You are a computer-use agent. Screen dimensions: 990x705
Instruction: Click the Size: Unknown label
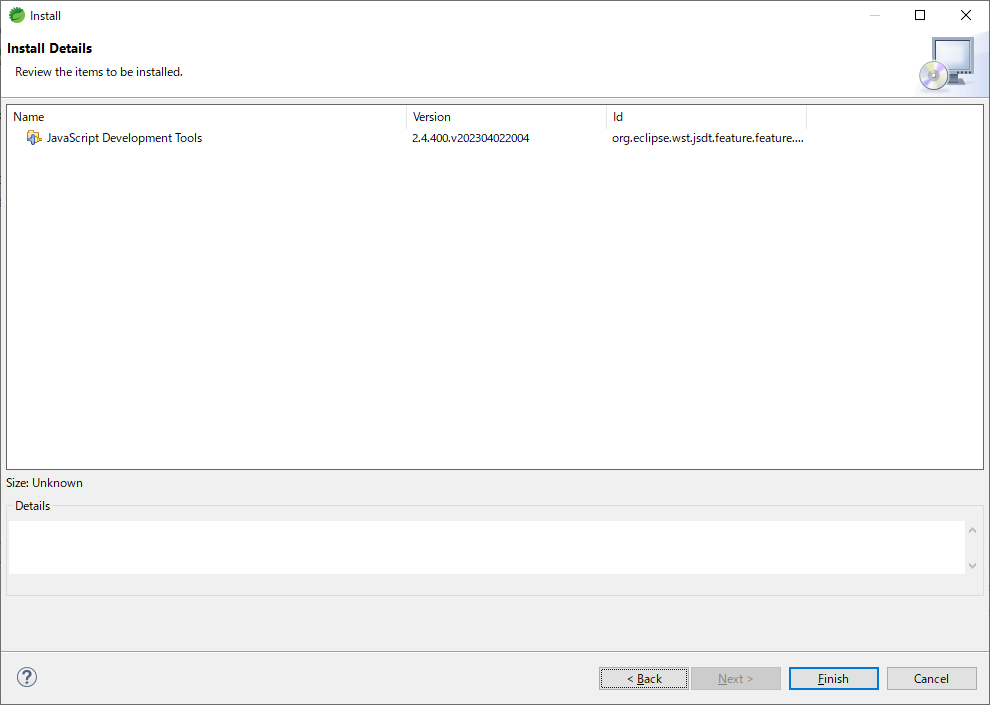coord(44,483)
